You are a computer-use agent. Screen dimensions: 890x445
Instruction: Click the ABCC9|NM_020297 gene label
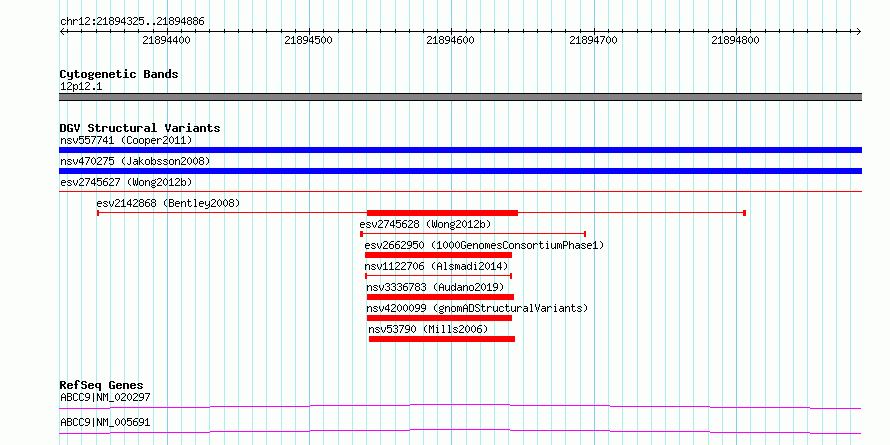tap(105, 397)
